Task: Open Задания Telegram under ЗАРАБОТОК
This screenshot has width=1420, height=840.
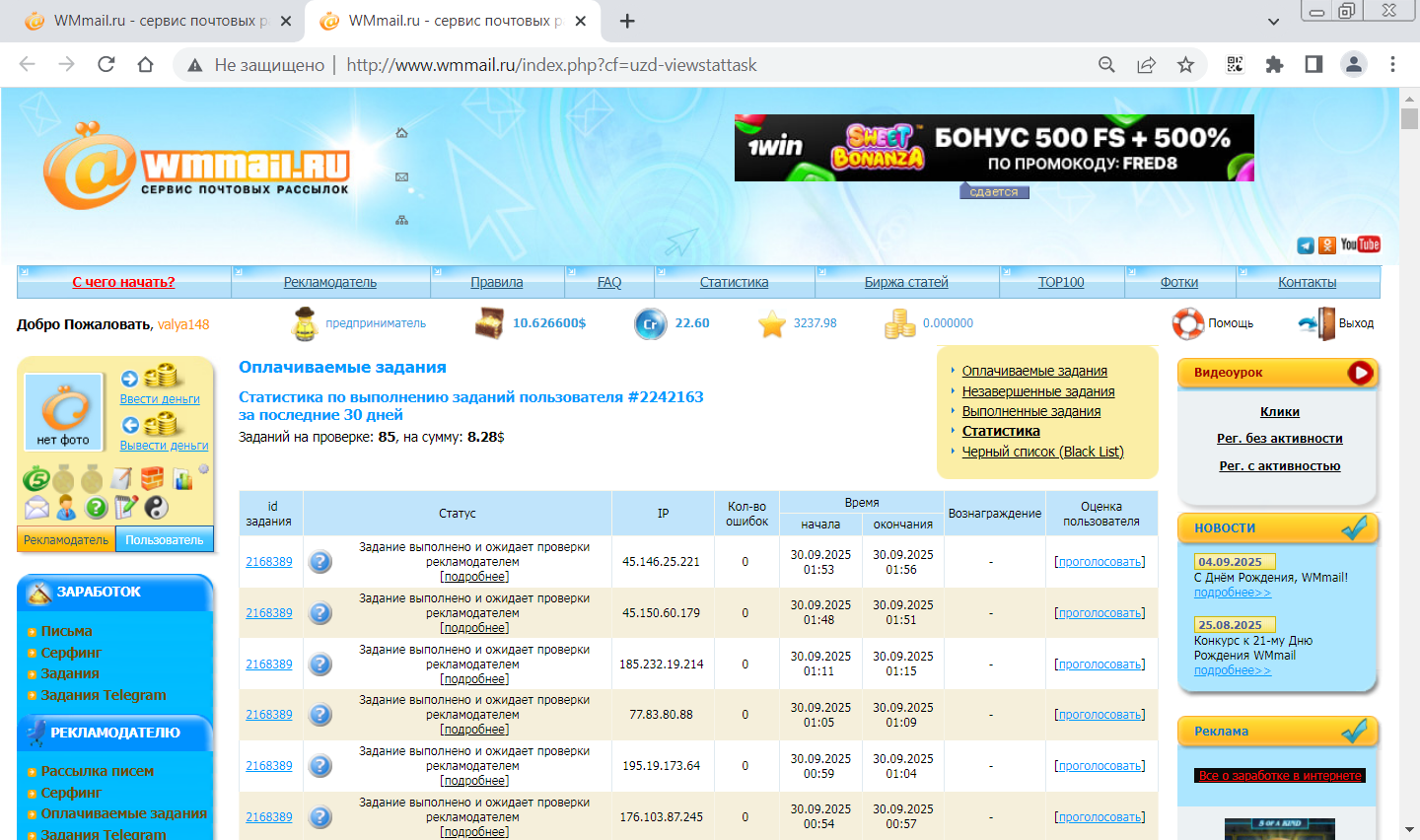Action: (x=104, y=695)
